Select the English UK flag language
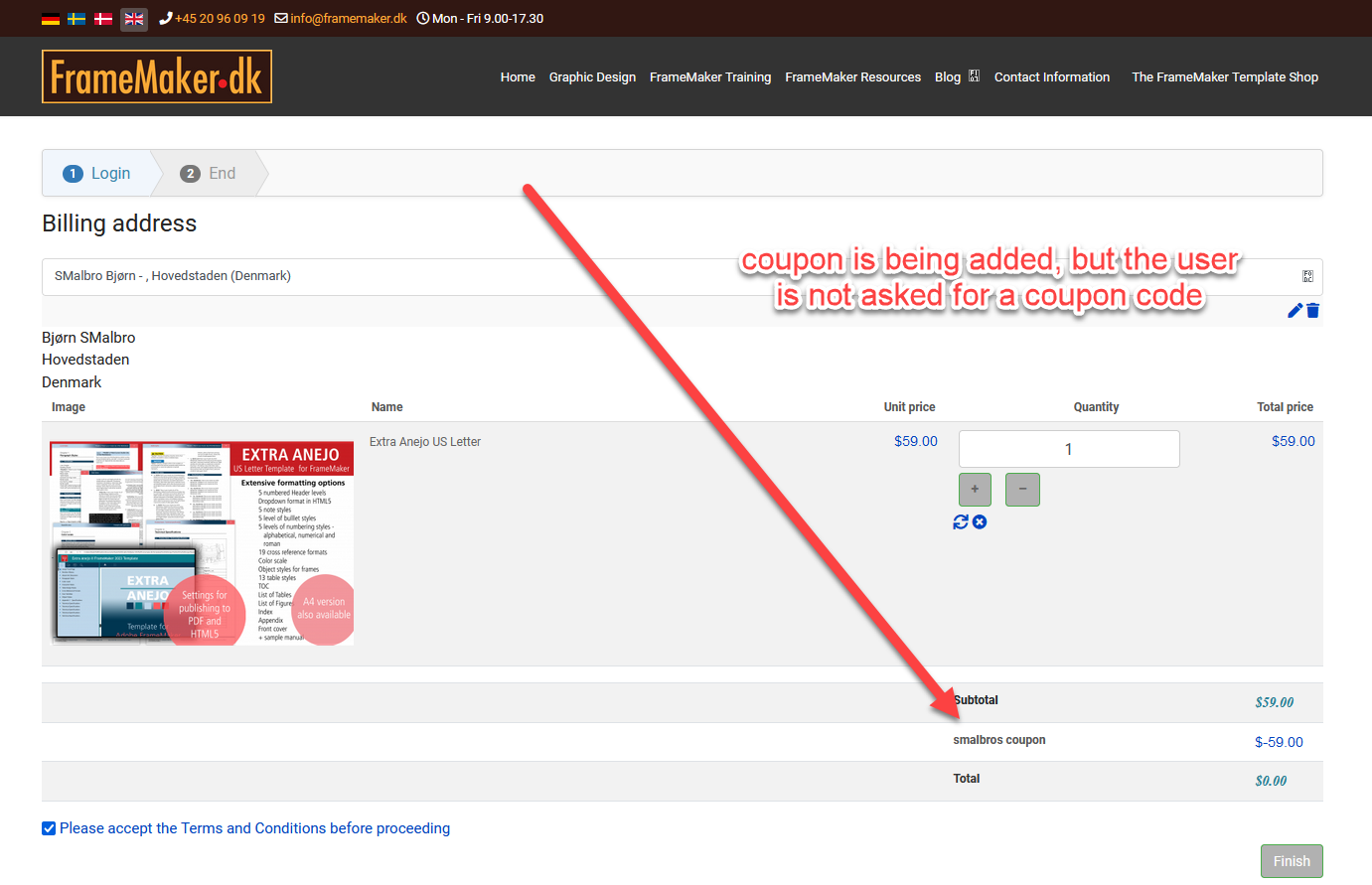The image size is (1372, 885). pyautogui.click(x=134, y=19)
